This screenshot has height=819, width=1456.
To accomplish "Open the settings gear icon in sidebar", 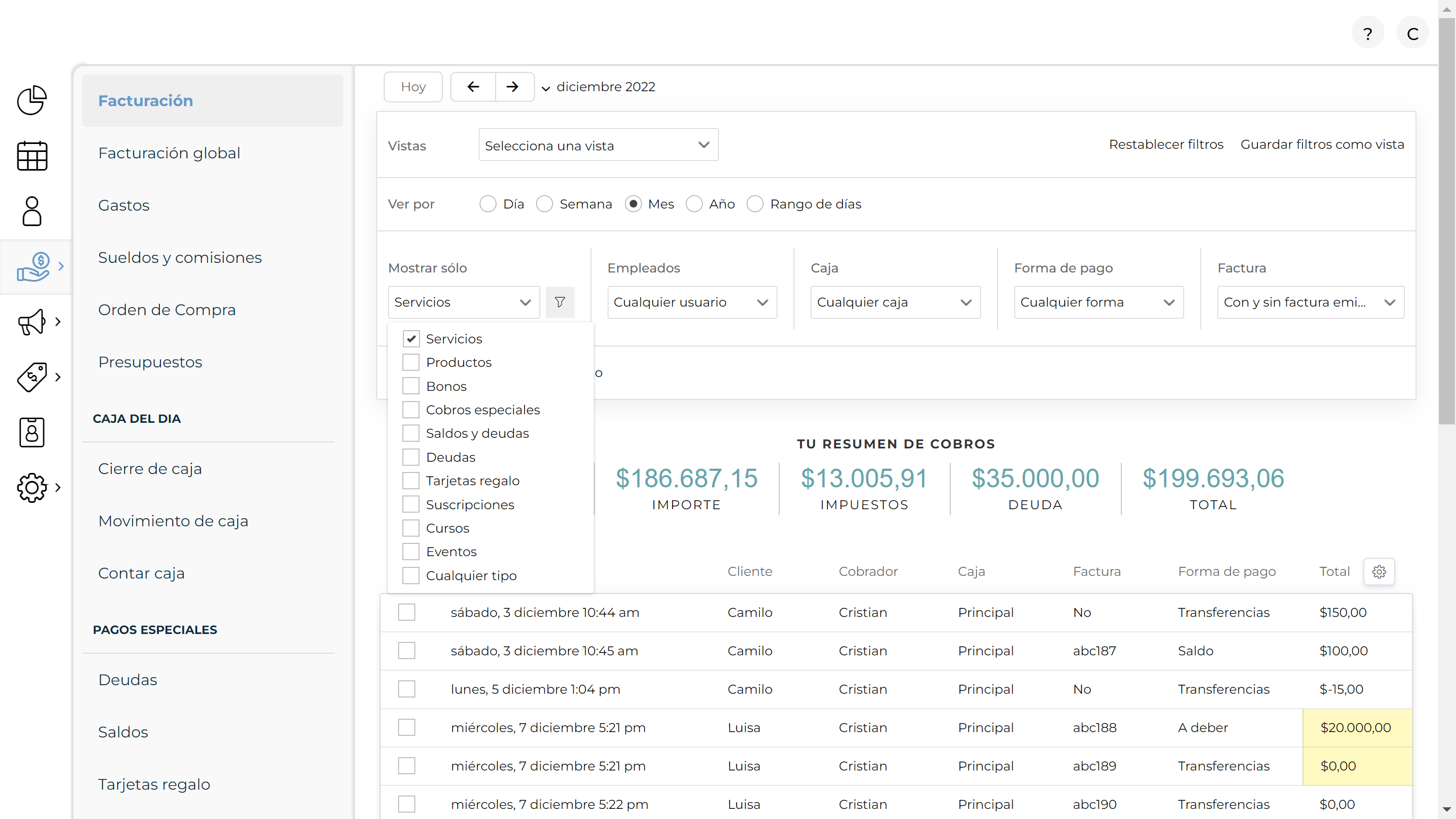I will [x=31, y=487].
